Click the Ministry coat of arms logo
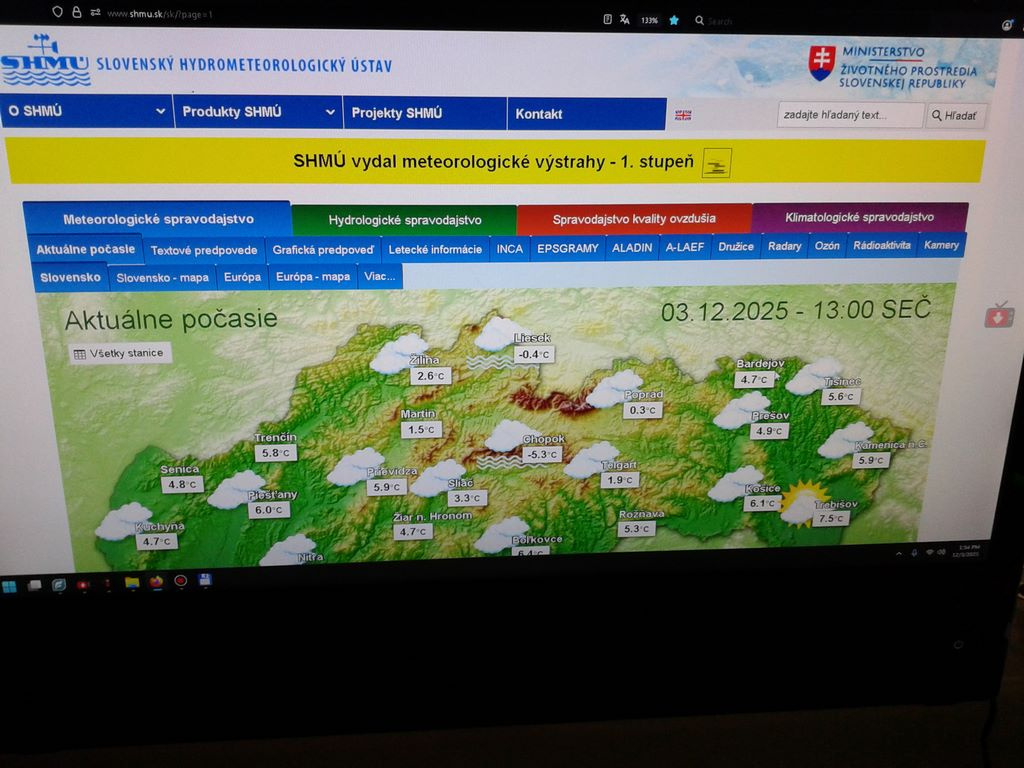1024x768 pixels. click(822, 60)
